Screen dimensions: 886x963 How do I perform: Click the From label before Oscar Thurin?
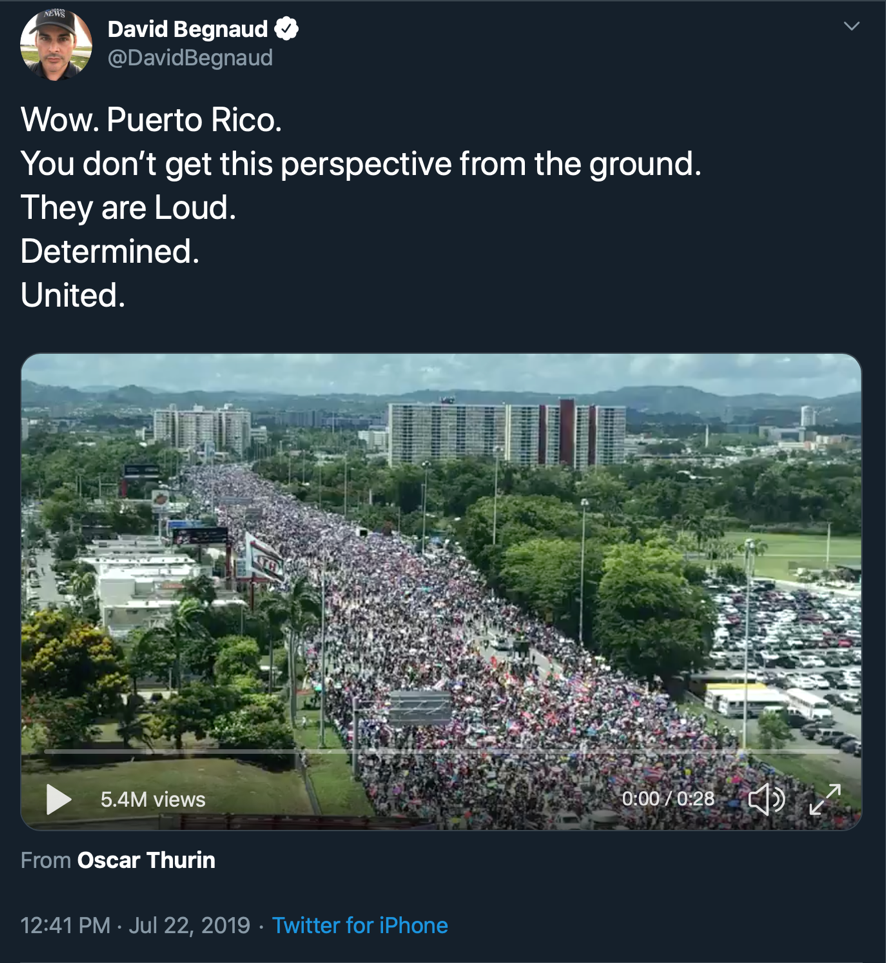[45, 860]
